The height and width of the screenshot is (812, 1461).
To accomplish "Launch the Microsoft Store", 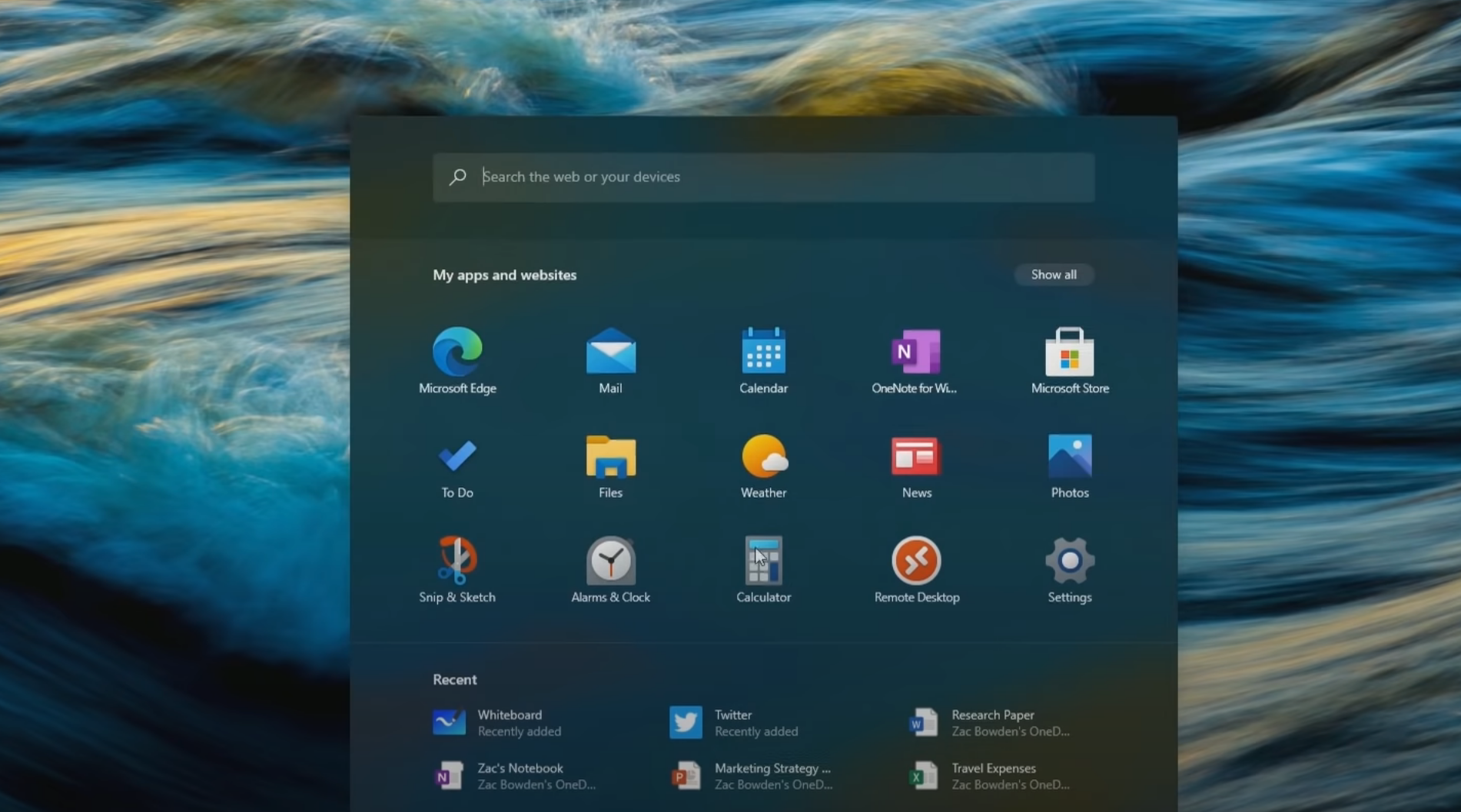I will pos(1069,361).
